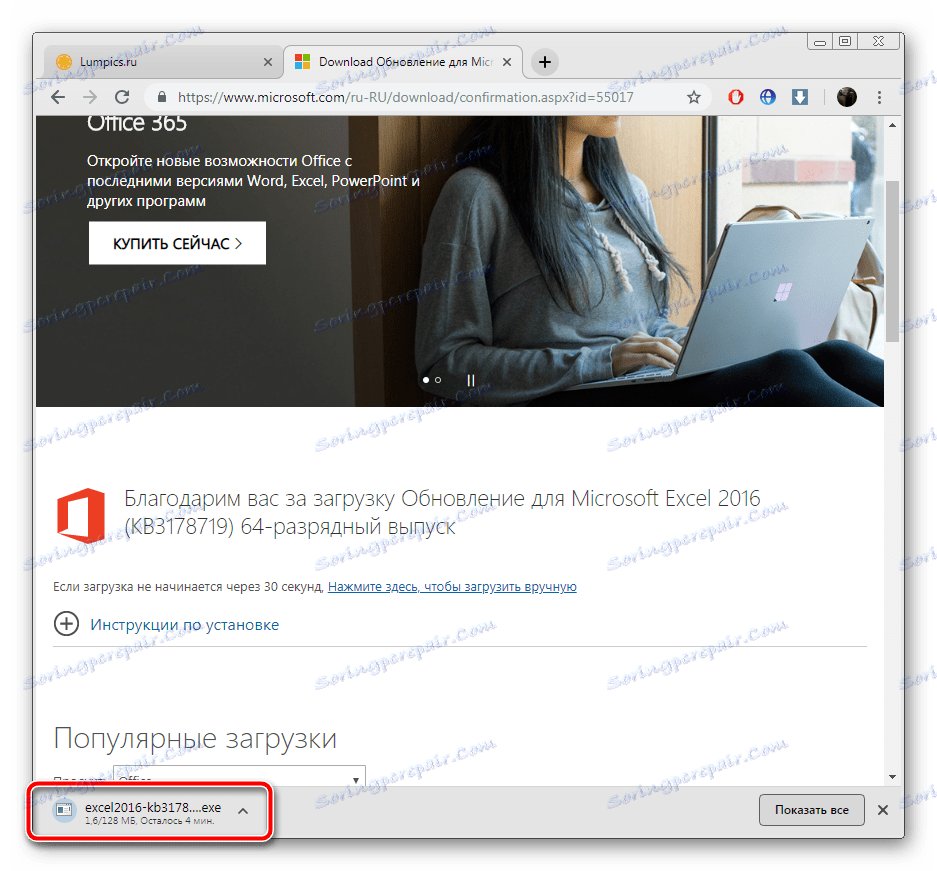Pause the banner carousel

point(471,380)
